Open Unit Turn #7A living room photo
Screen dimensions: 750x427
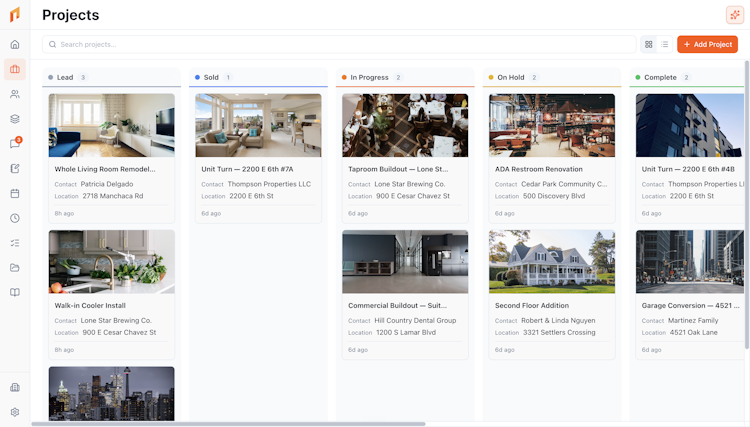pyautogui.click(x=258, y=125)
